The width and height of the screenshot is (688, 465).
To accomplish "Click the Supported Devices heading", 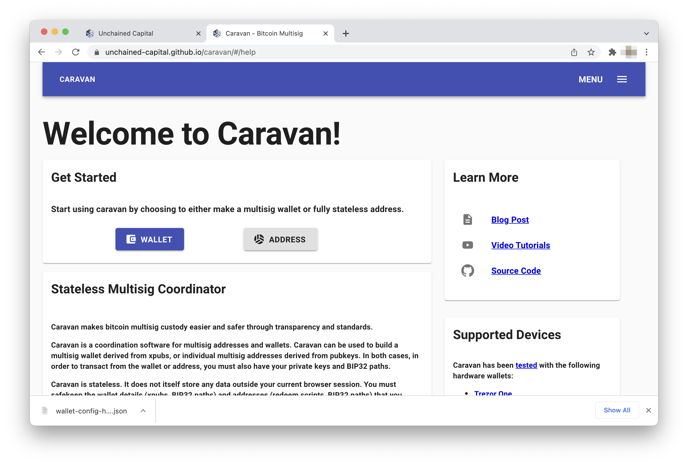I will click(507, 335).
